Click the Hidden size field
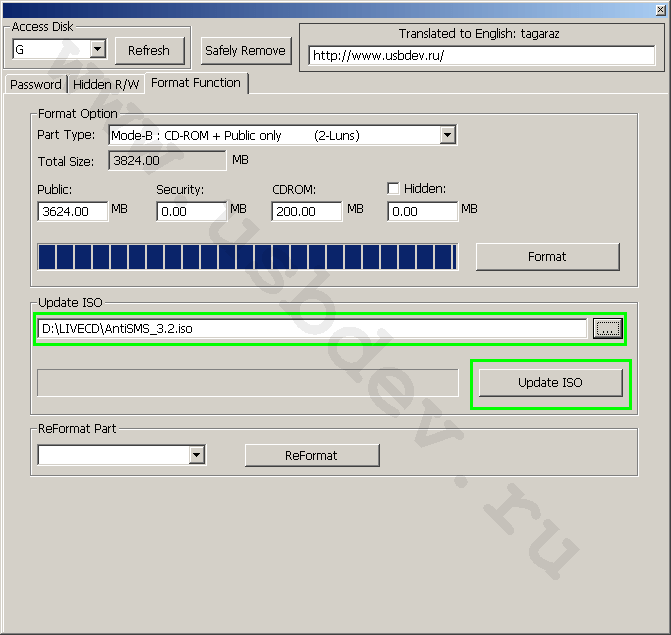This screenshot has width=671, height=635. (423, 211)
